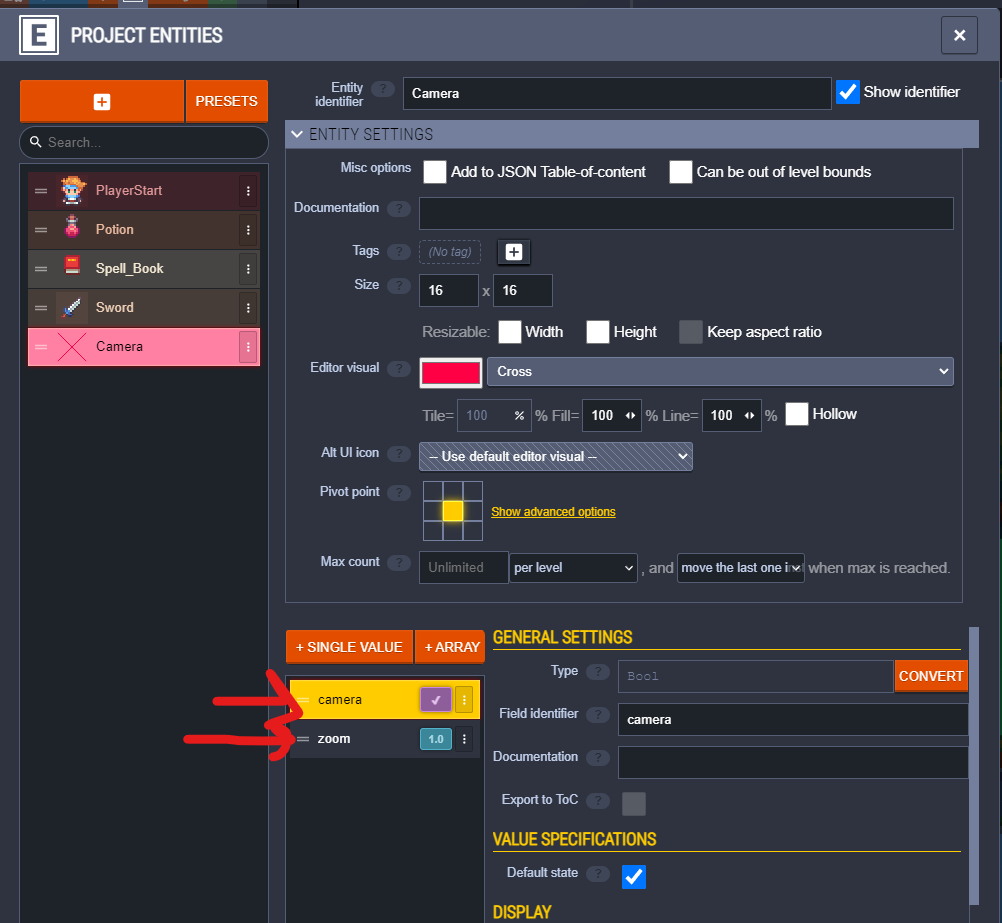Image resolution: width=1002 pixels, height=923 pixels.
Task: Open the Cross editor visual dropdown
Action: click(x=720, y=371)
